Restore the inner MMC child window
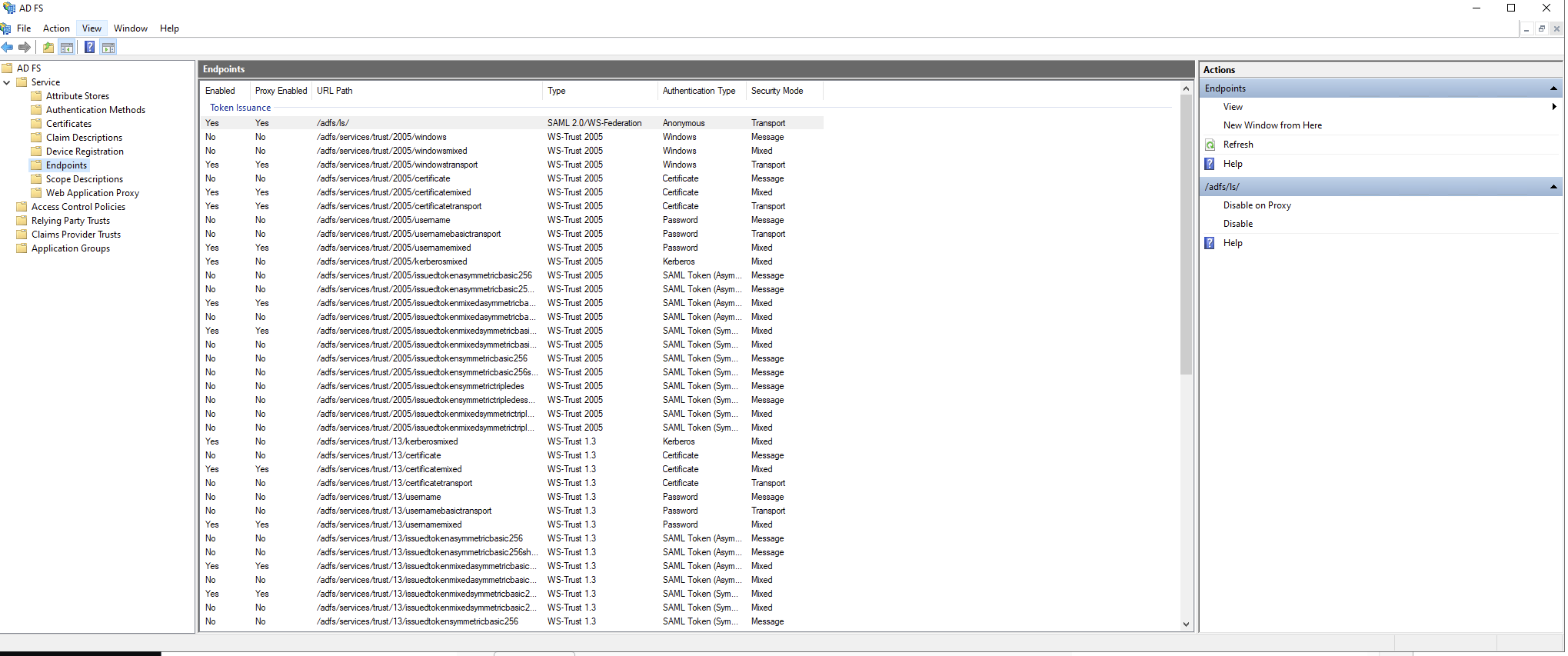1568x656 pixels. (1541, 29)
